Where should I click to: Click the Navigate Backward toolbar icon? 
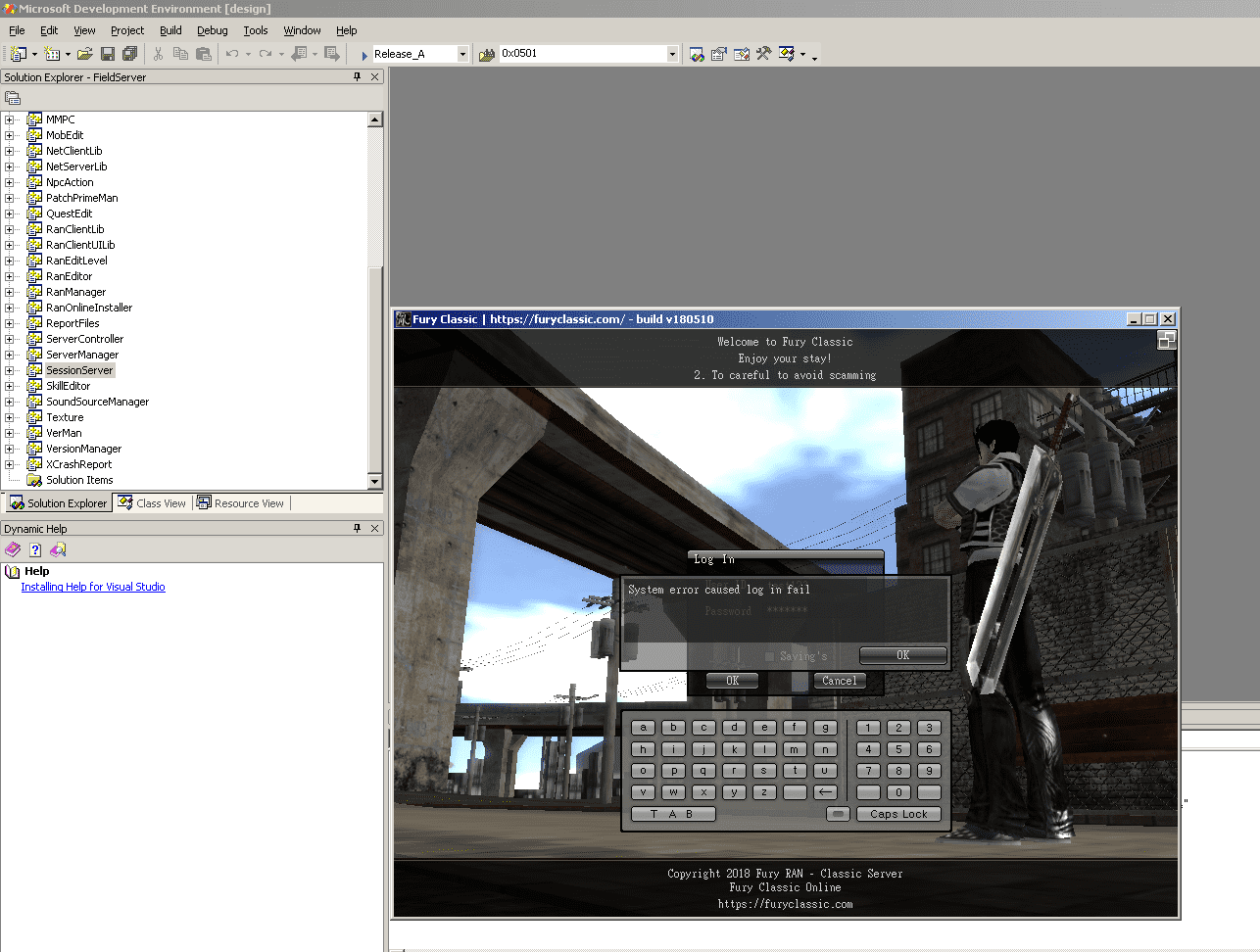(300, 54)
